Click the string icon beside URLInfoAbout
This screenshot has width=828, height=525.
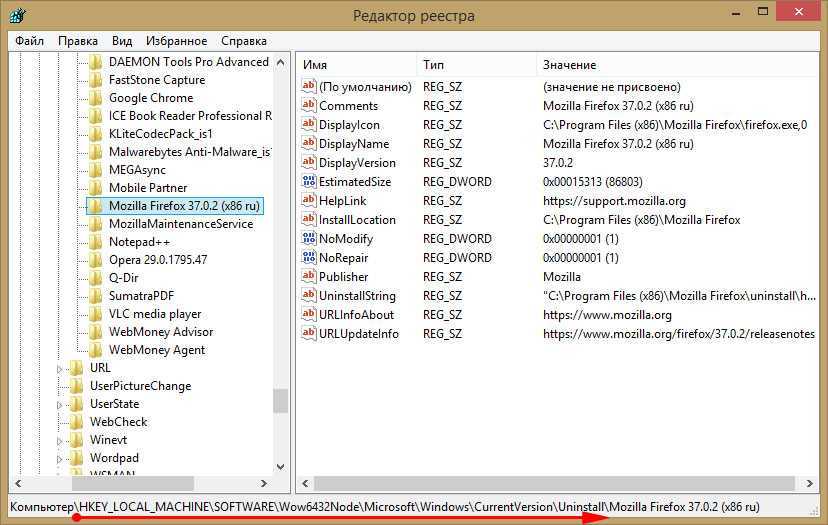pos(309,314)
